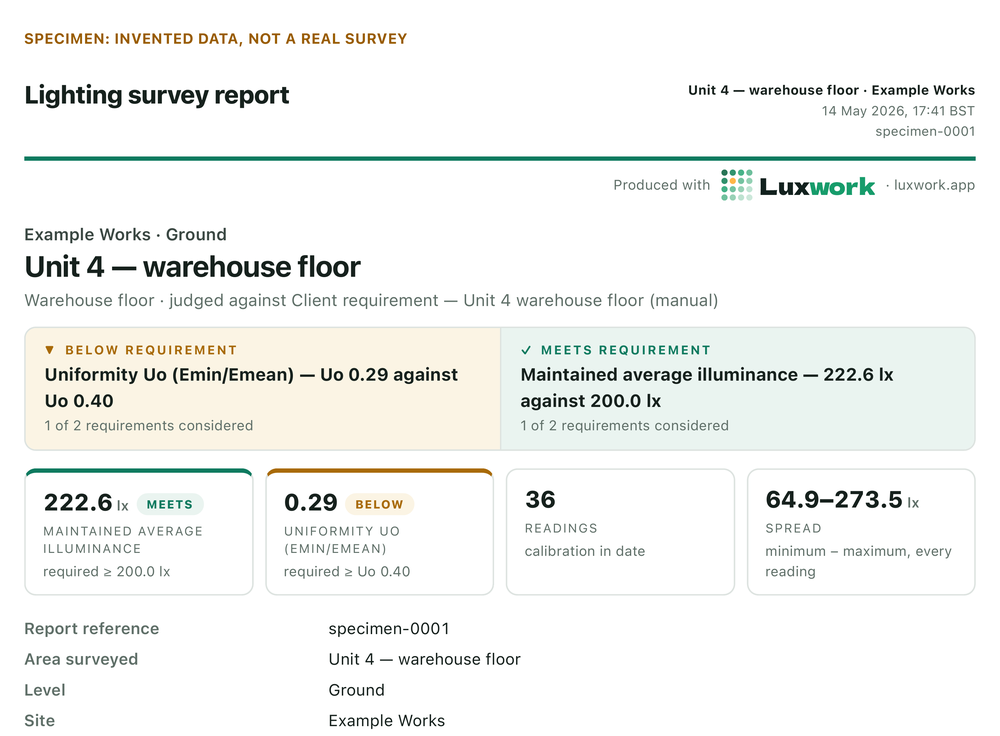Click the specimen invented data warning text
This screenshot has height=736, width=1000.
[x=216, y=39]
